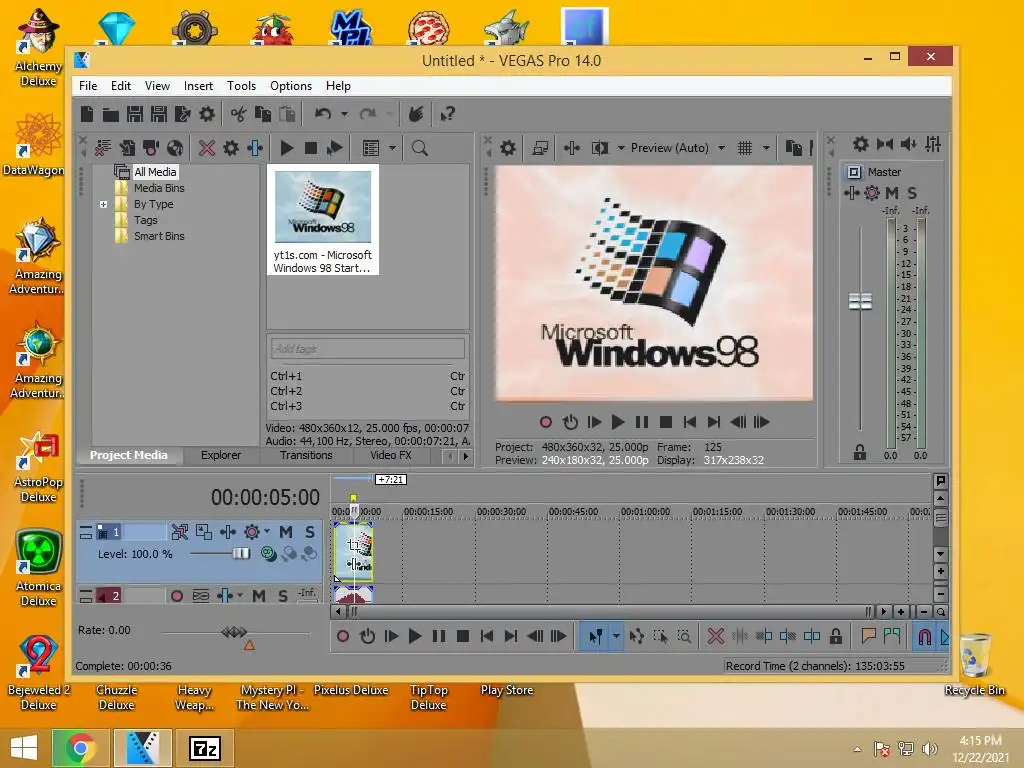Switch to the Explorer tab
1024x768 pixels.
tap(221, 455)
